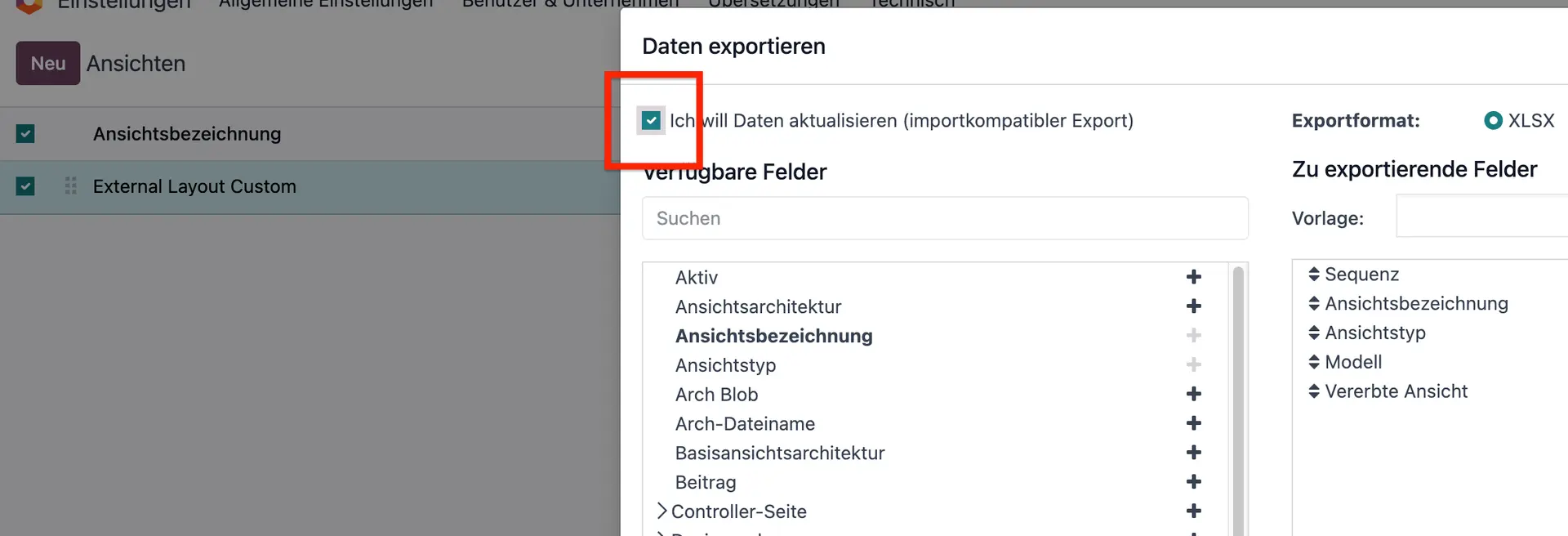This screenshot has width=1568, height=536.
Task: Select the XLSX export format
Action: 1492,120
